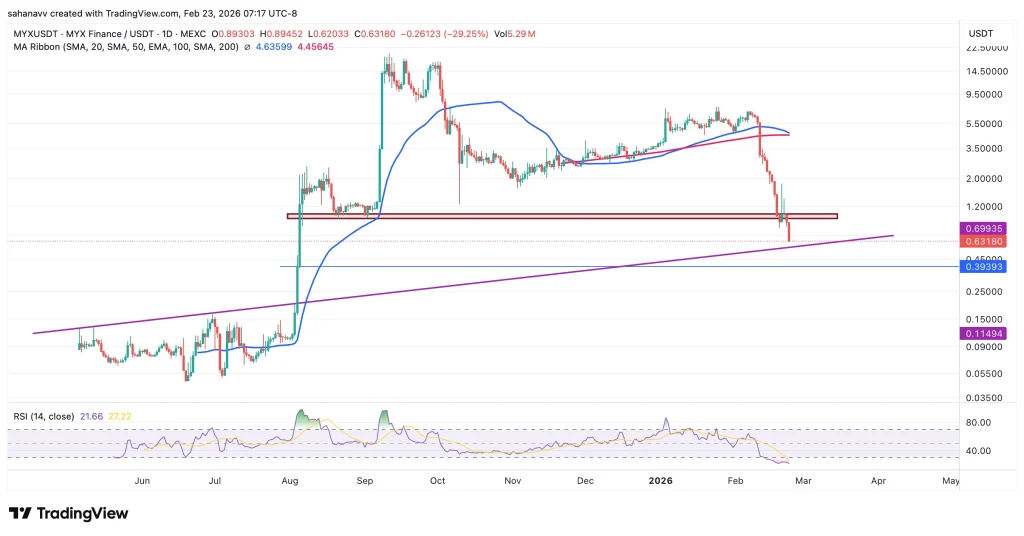This screenshot has height=536, width=1024.
Task: Click the TradingView logo icon
Action: pyautogui.click(x=21, y=513)
